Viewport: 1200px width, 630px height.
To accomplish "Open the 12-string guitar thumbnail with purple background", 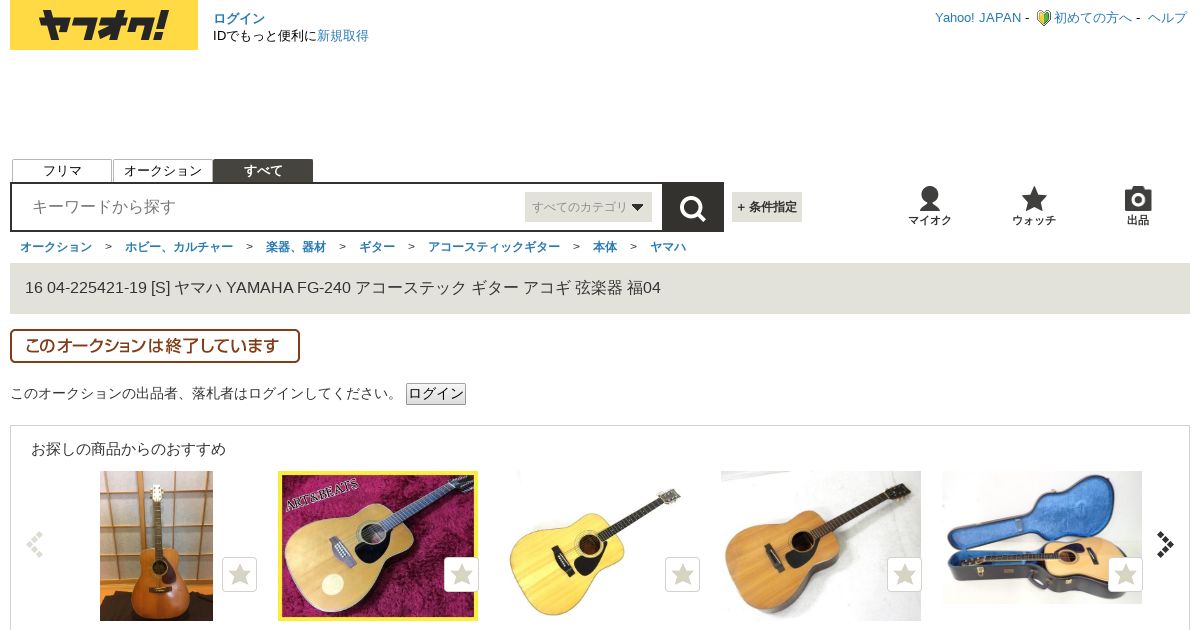I will (378, 546).
